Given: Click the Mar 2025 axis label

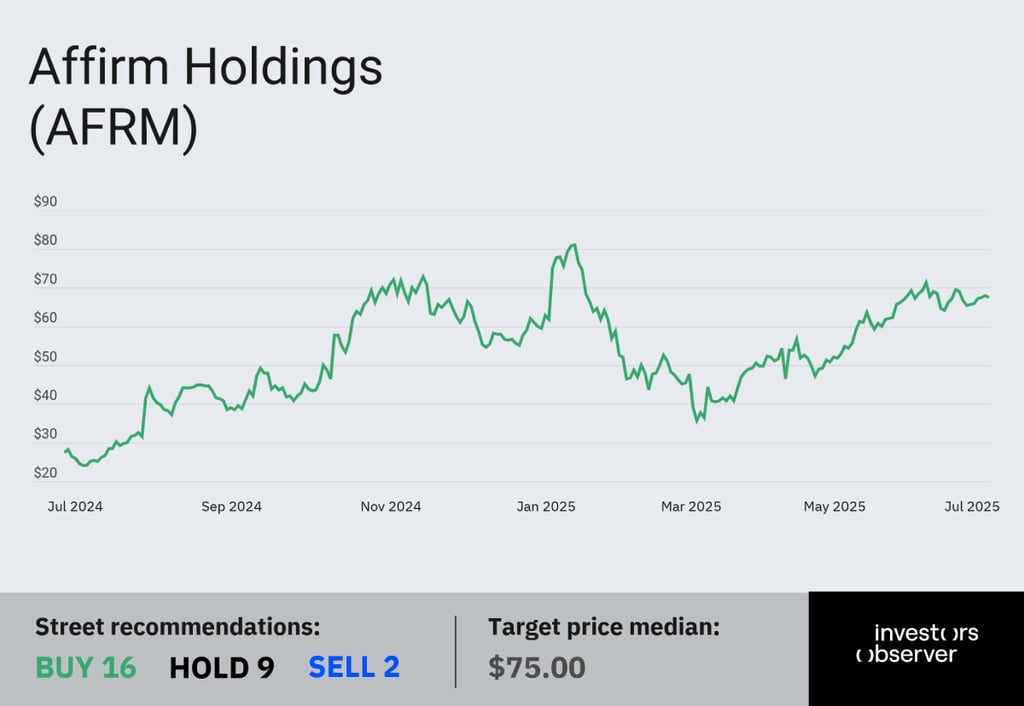Looking at the screenshot, I should (691, 507).
